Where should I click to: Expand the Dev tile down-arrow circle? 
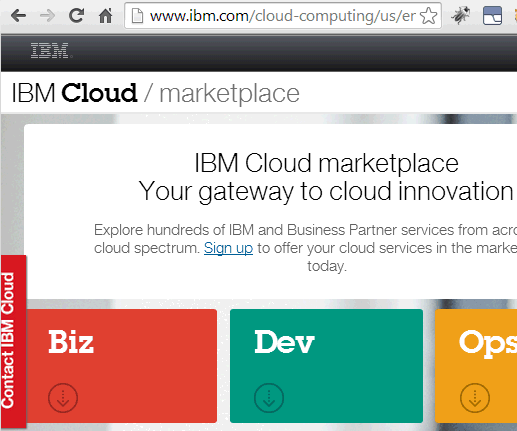click(269, 398)
